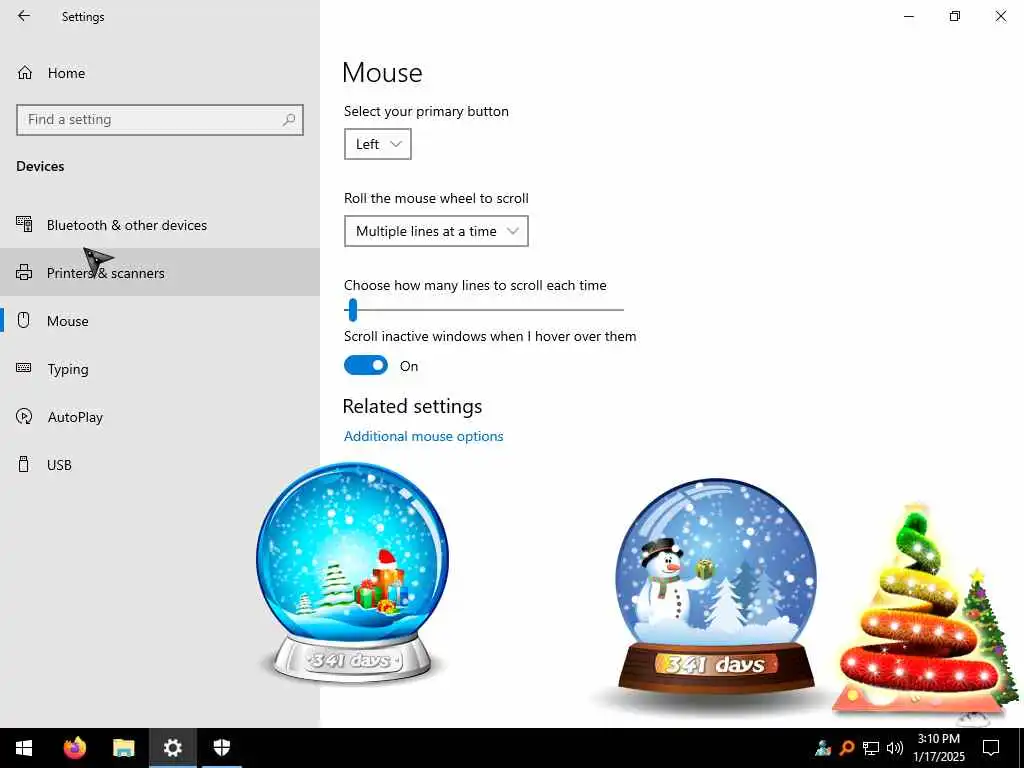Image resolution: width=1024 pixels, height=768 pixels.
Task: Click the snowman snow globe countdown gadget
Action: click(716, 586)
